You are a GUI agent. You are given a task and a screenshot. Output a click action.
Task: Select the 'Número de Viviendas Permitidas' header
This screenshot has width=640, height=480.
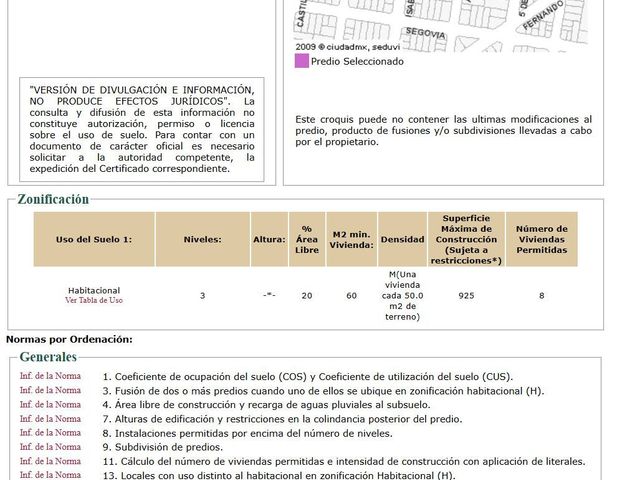(x=542, y=239)
